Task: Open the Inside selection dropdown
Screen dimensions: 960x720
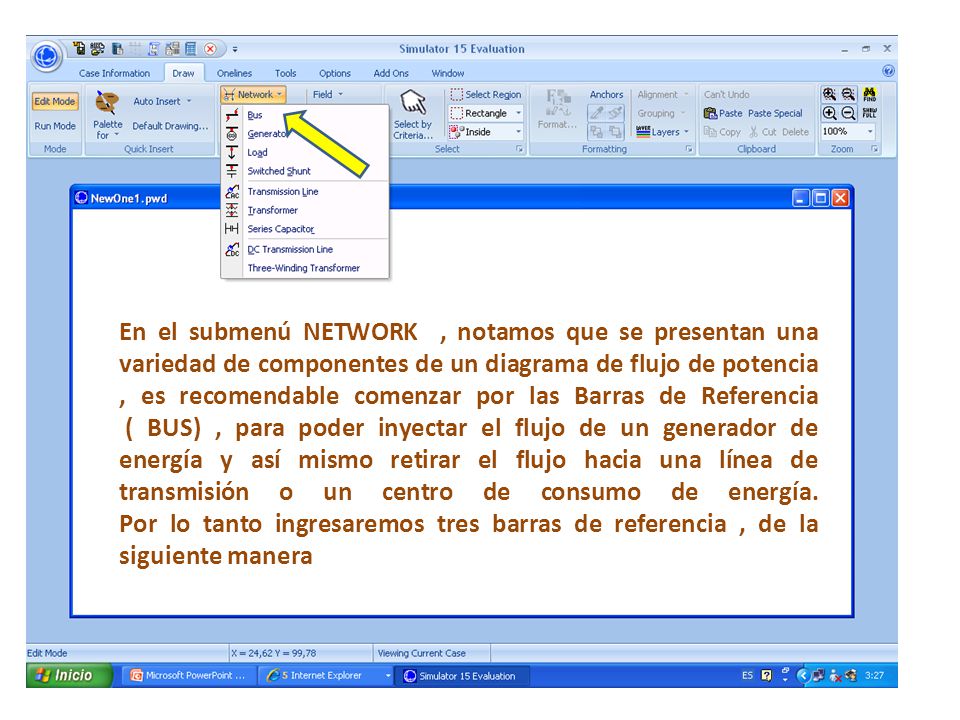Action: pos(519,132)
